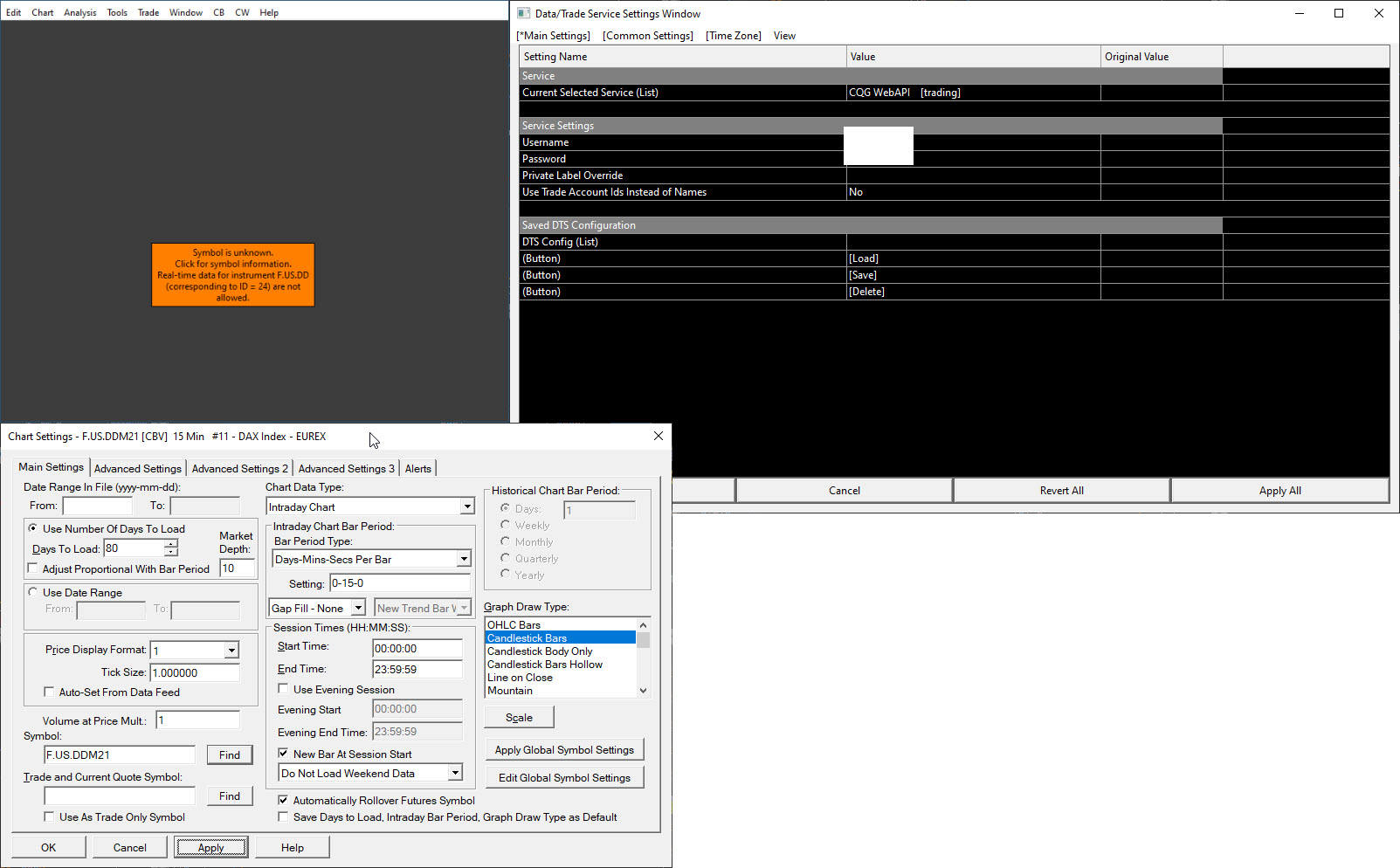
Task: Open the Time Zone settings menu
Action: pyautogui.click(x=733, y=36)
